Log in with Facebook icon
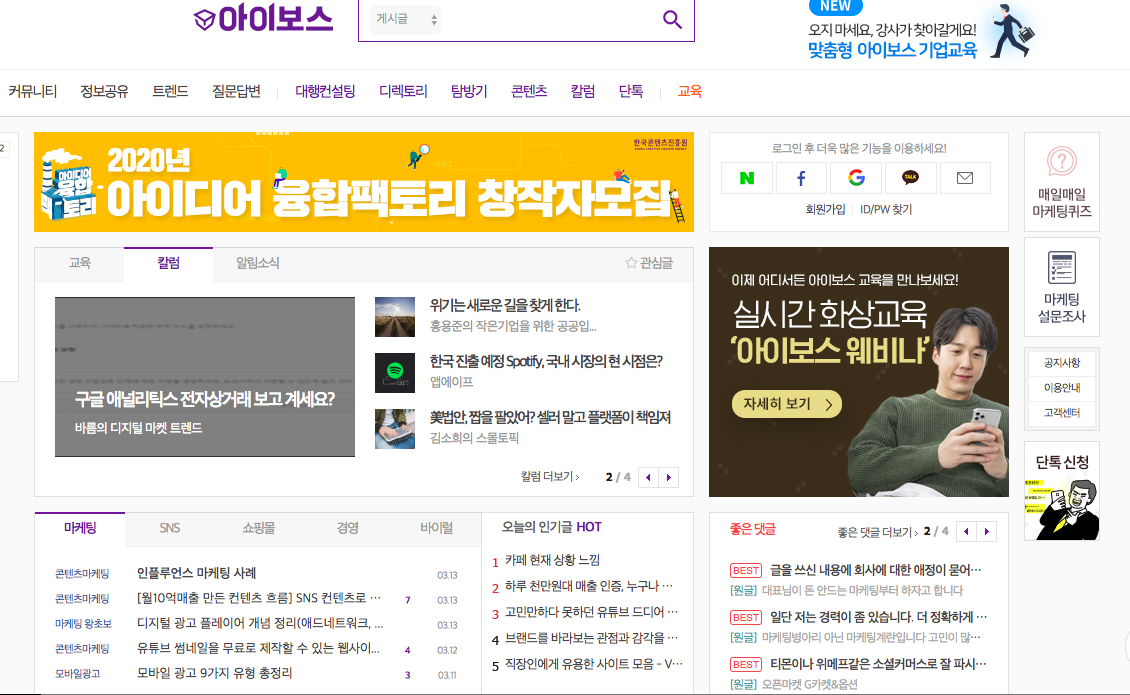Viewport: 1130px width, 695px height. (801, 178)
